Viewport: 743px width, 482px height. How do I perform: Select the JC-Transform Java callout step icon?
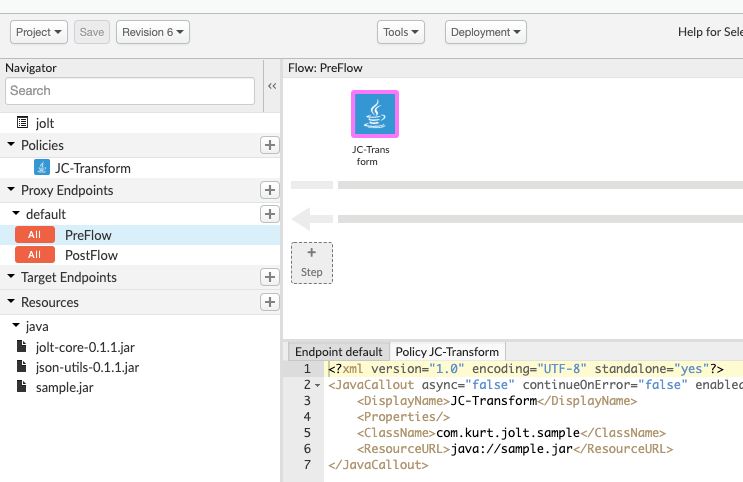click(x=375, y=114)
